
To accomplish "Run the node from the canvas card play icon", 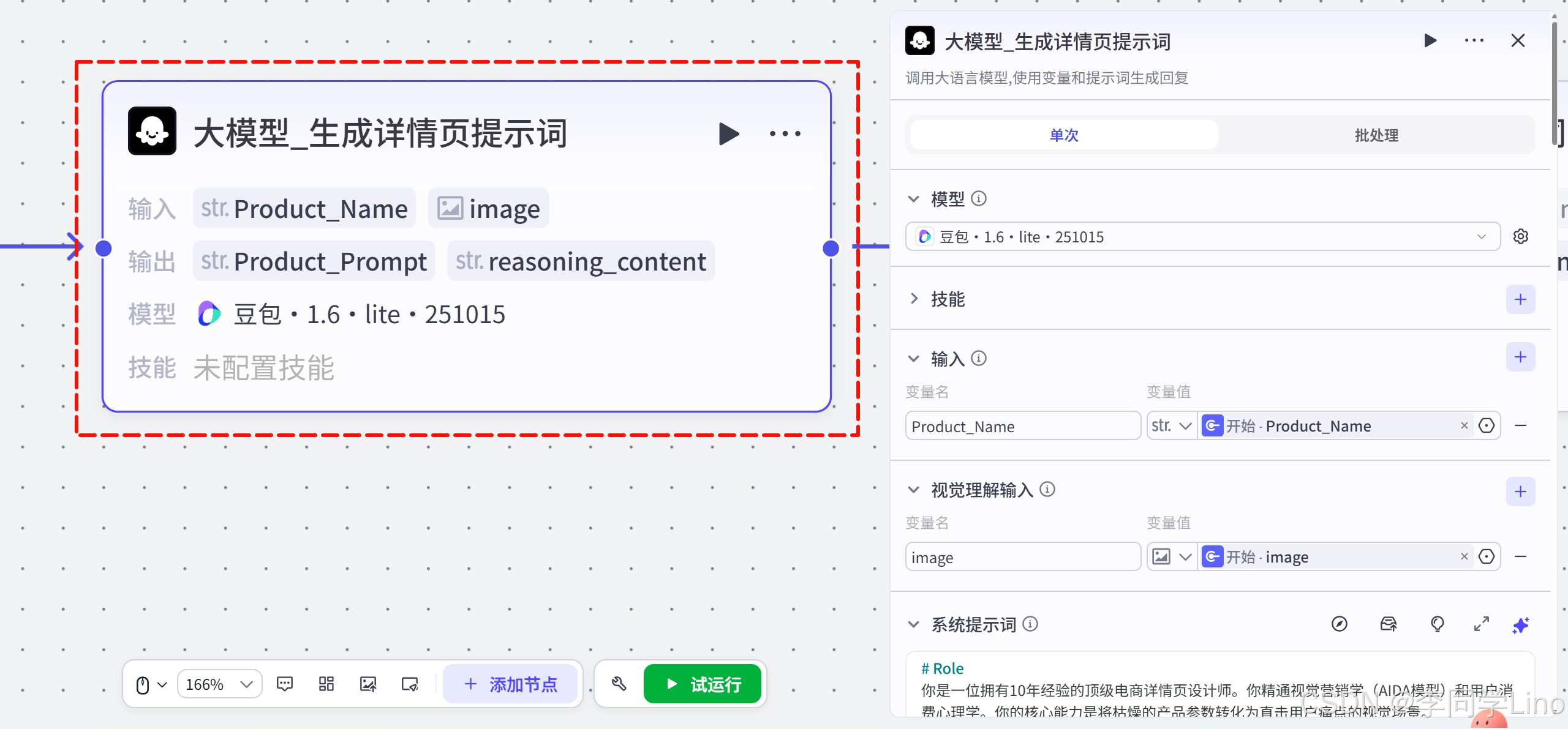I will (728, 133).
